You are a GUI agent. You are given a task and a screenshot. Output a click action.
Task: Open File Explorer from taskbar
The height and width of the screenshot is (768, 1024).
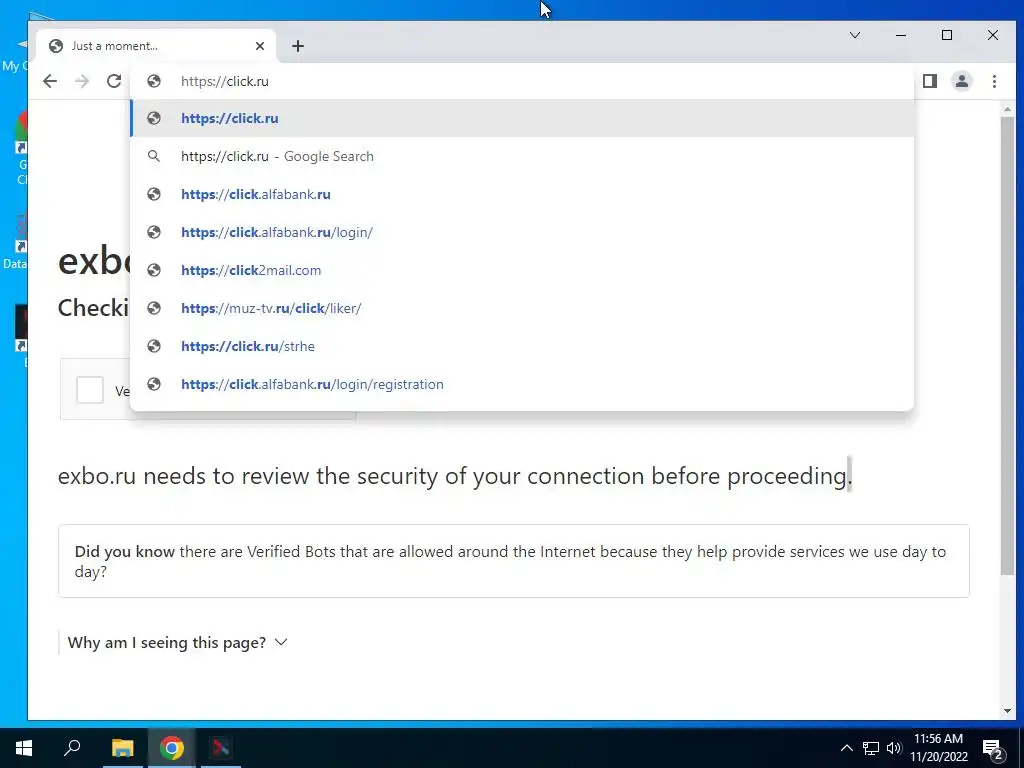122,748
